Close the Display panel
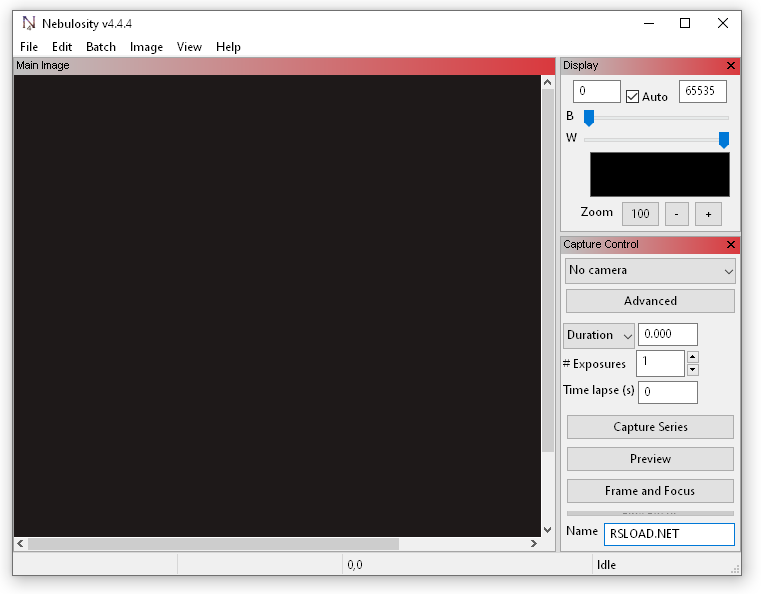The image size is (761, 594). [x=730, y=66]
